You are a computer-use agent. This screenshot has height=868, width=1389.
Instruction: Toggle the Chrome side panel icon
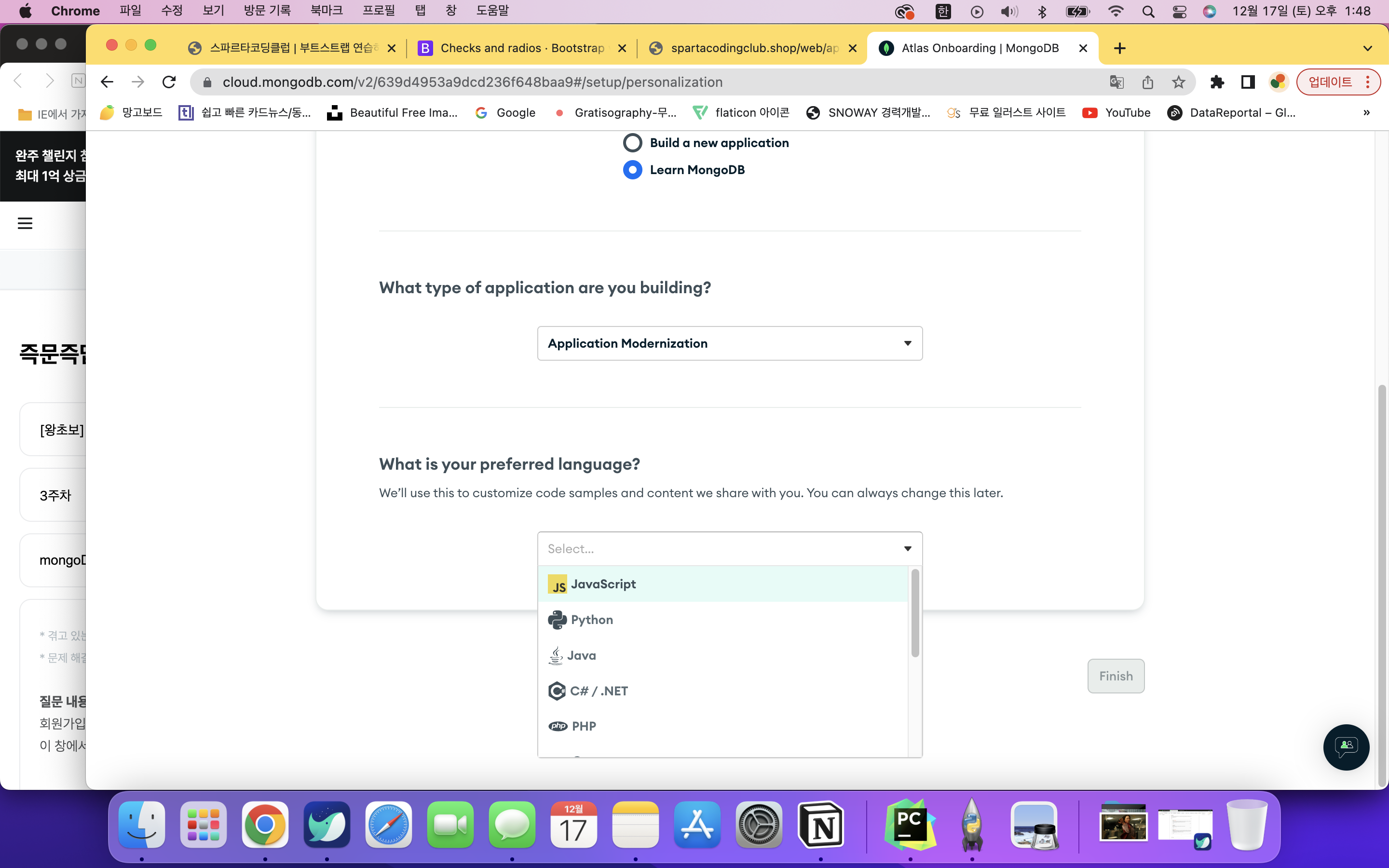[x=1248, y=82]
